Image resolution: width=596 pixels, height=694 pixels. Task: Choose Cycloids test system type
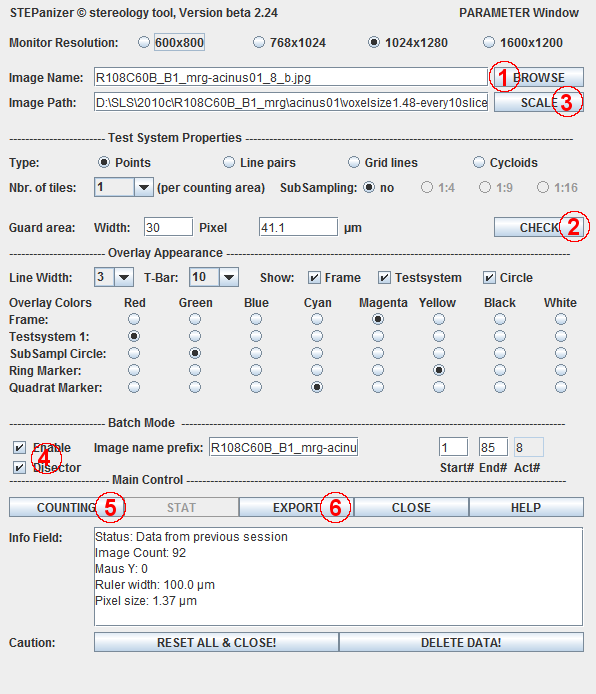coord(479,162)
